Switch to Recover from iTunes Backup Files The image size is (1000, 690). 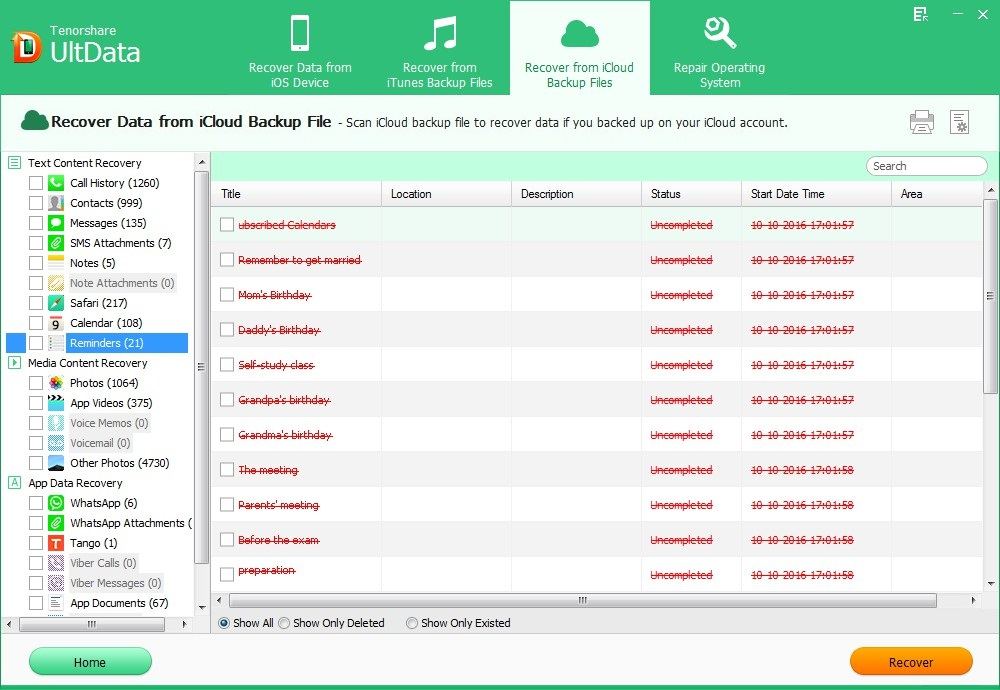[440, 48]
